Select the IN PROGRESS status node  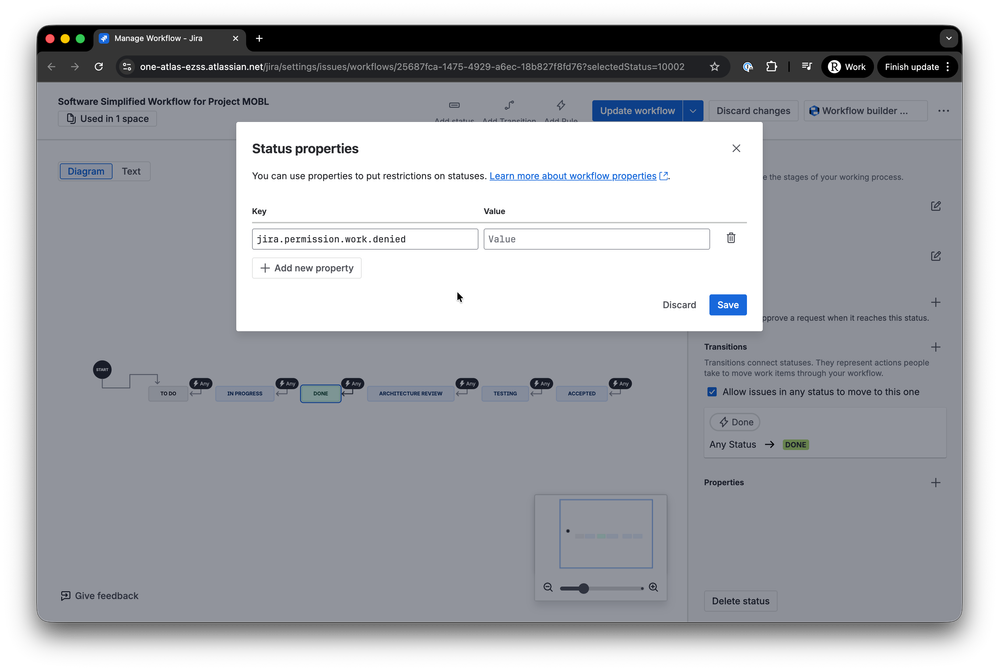pos(245,394)
